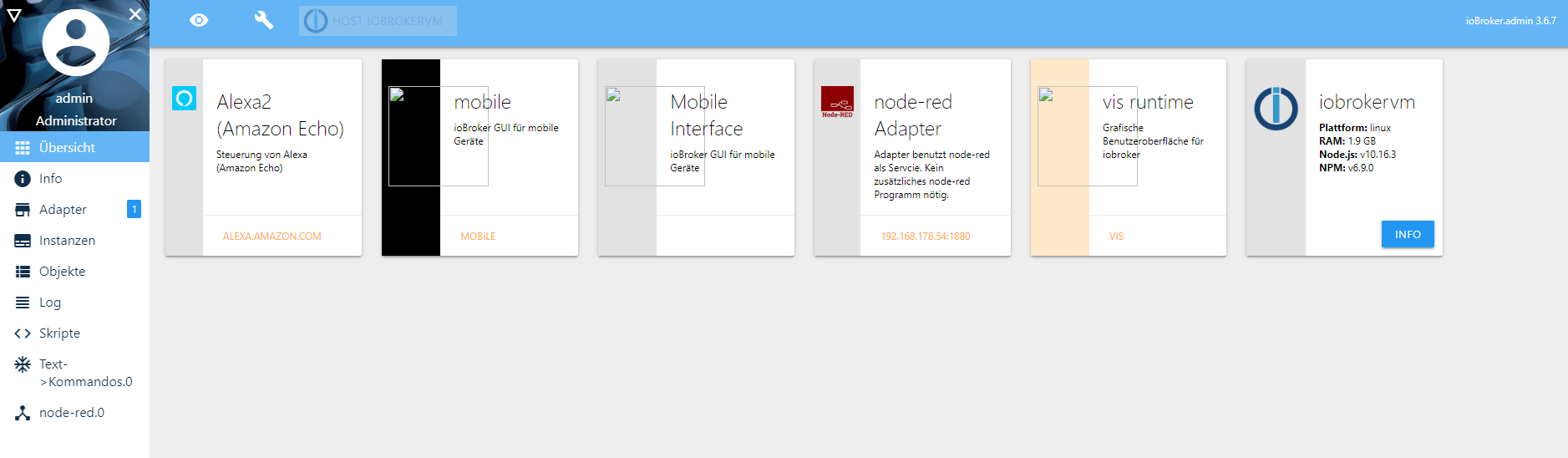Click the Log lines icon in the sidebar

(x=23, y=303)
